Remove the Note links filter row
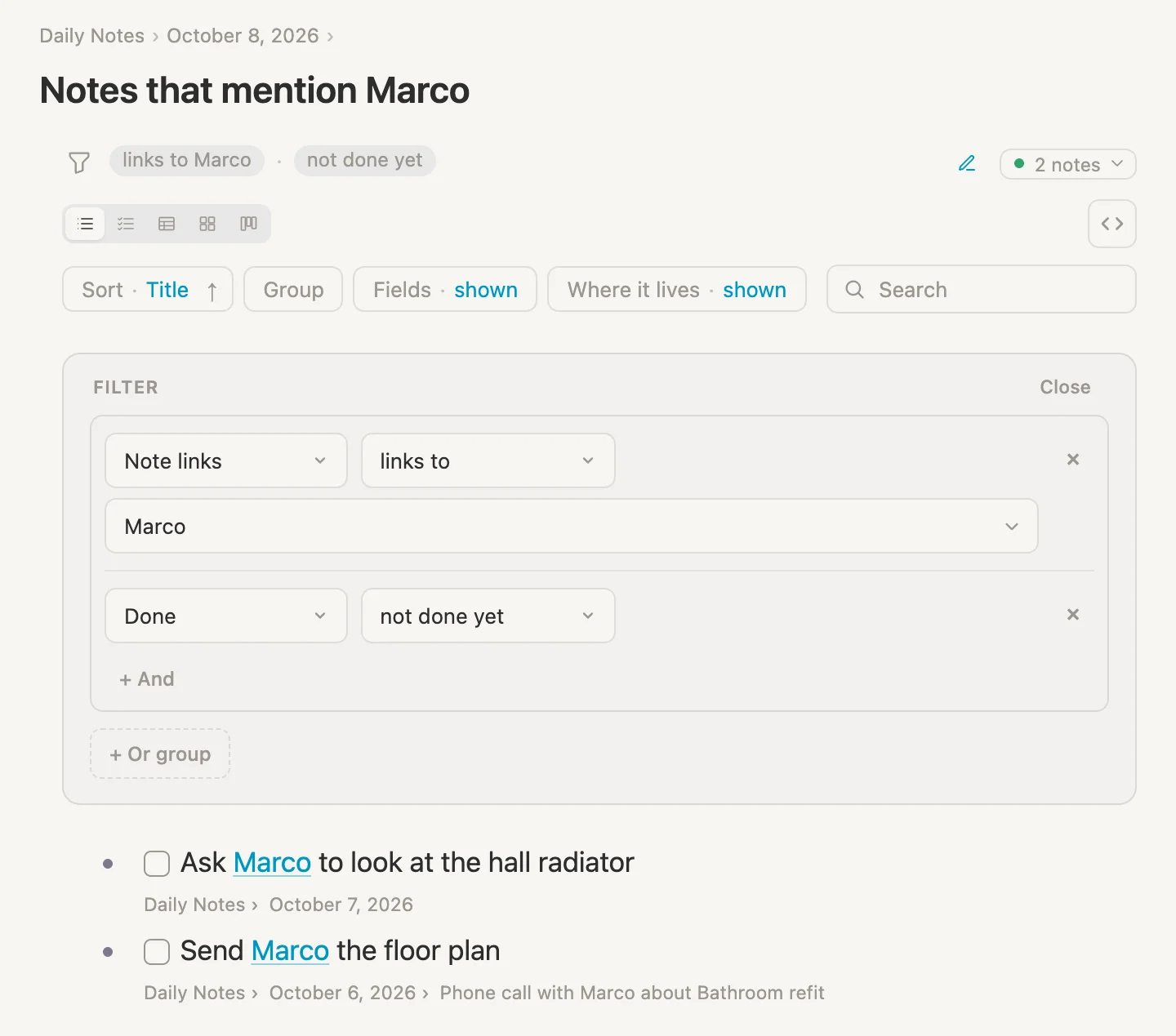This screenshot has height=1036, width=1176. [x=1073, y=460]
